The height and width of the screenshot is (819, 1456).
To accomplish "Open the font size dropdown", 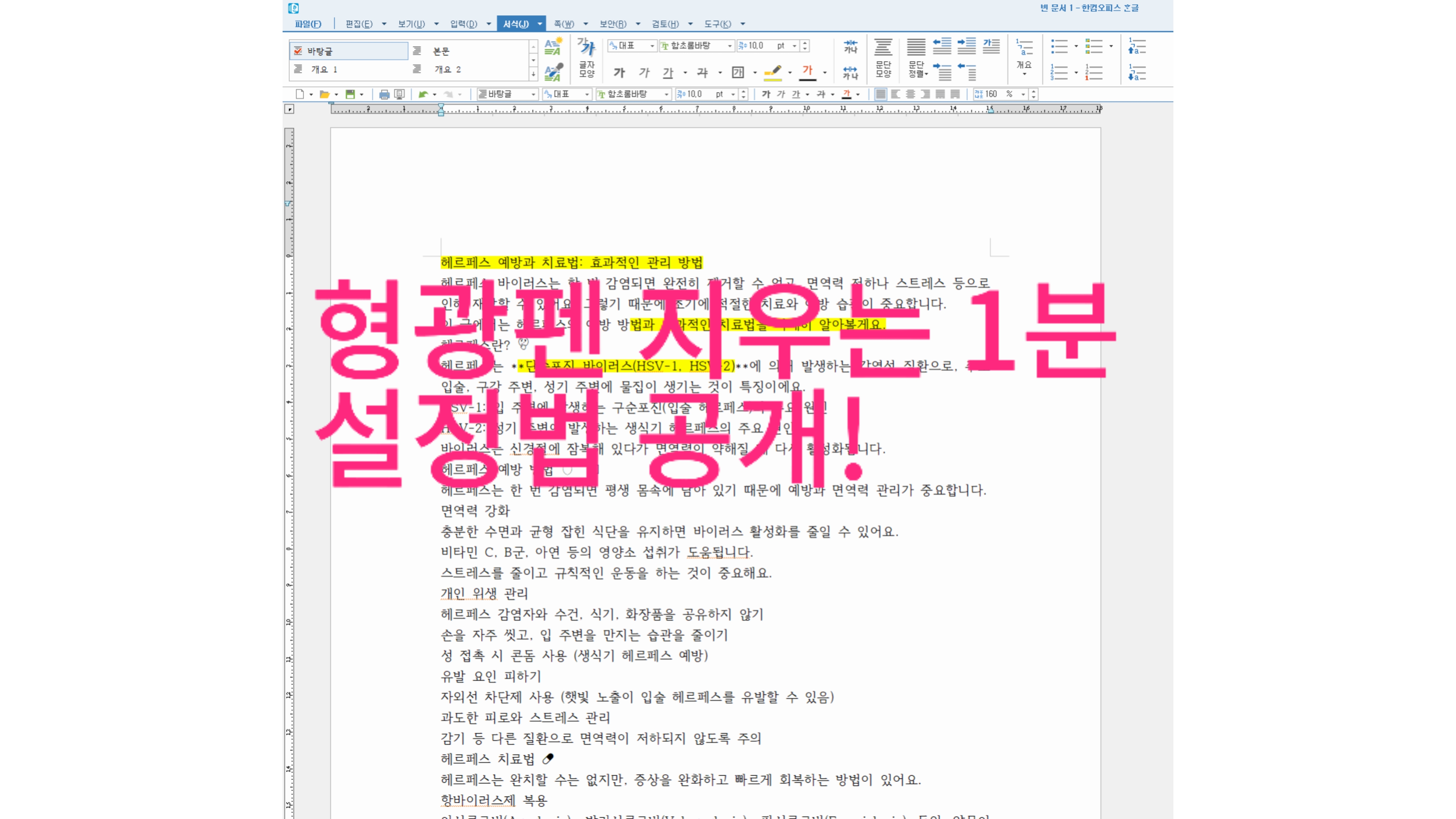I will coord(794,46).
